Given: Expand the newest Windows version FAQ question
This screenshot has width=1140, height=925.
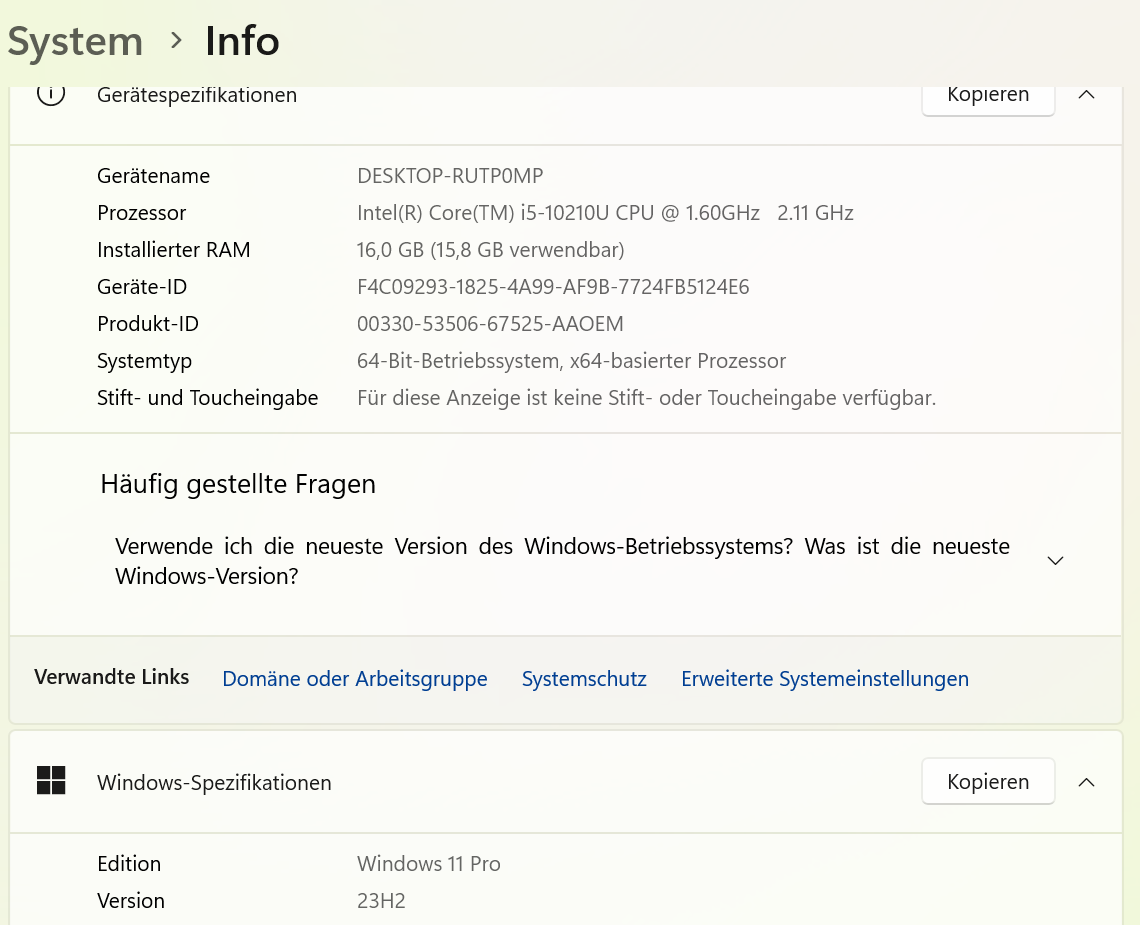Looking at the screenshot, I should 562,561.
